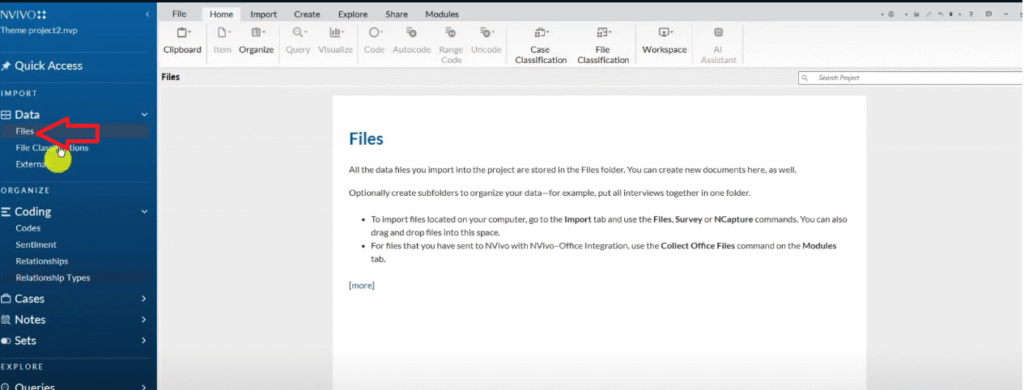The width and height of the screenshot is (1024, 390).
Task: Collapse the Coding section chevron
Action: point(144,212)
